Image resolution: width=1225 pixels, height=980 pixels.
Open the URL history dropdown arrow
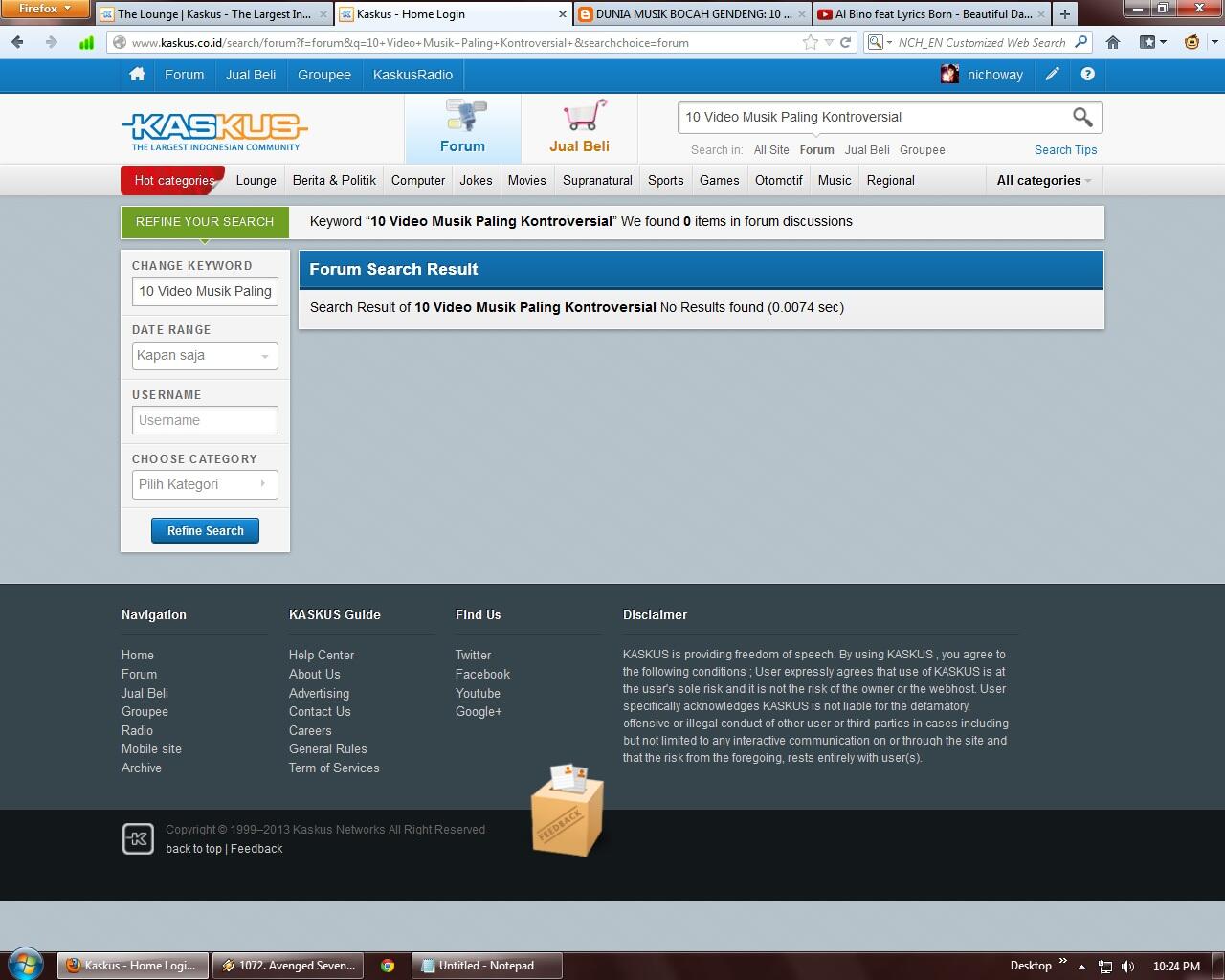tap(829, 42)
